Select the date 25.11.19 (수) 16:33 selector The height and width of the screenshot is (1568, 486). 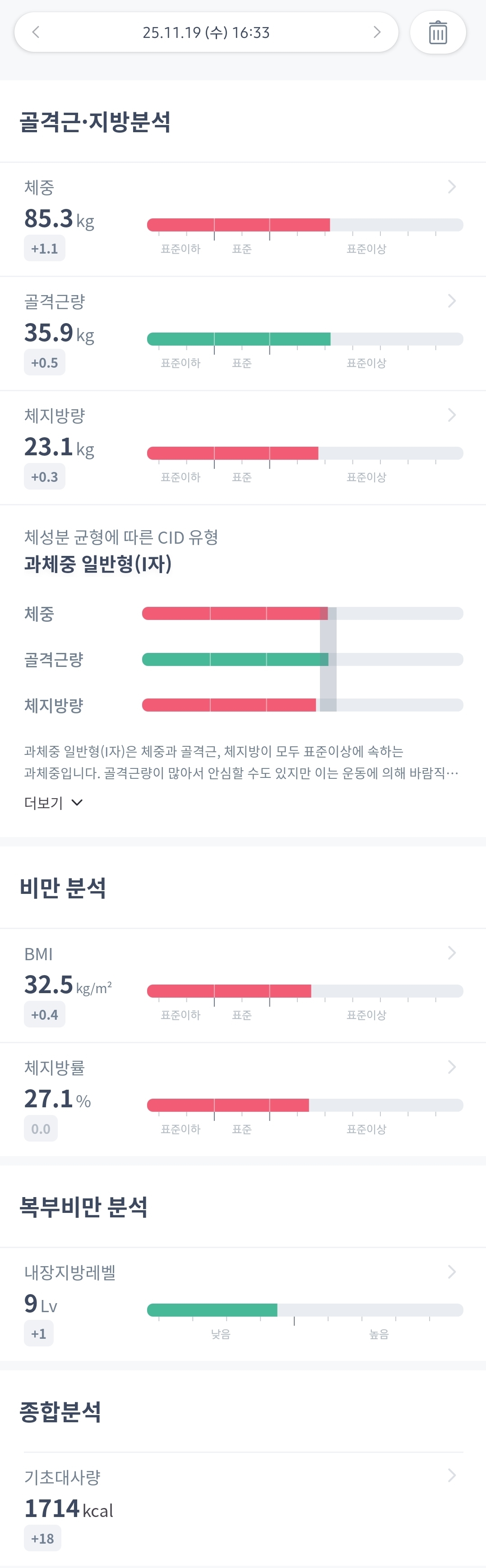coord(206,32)
